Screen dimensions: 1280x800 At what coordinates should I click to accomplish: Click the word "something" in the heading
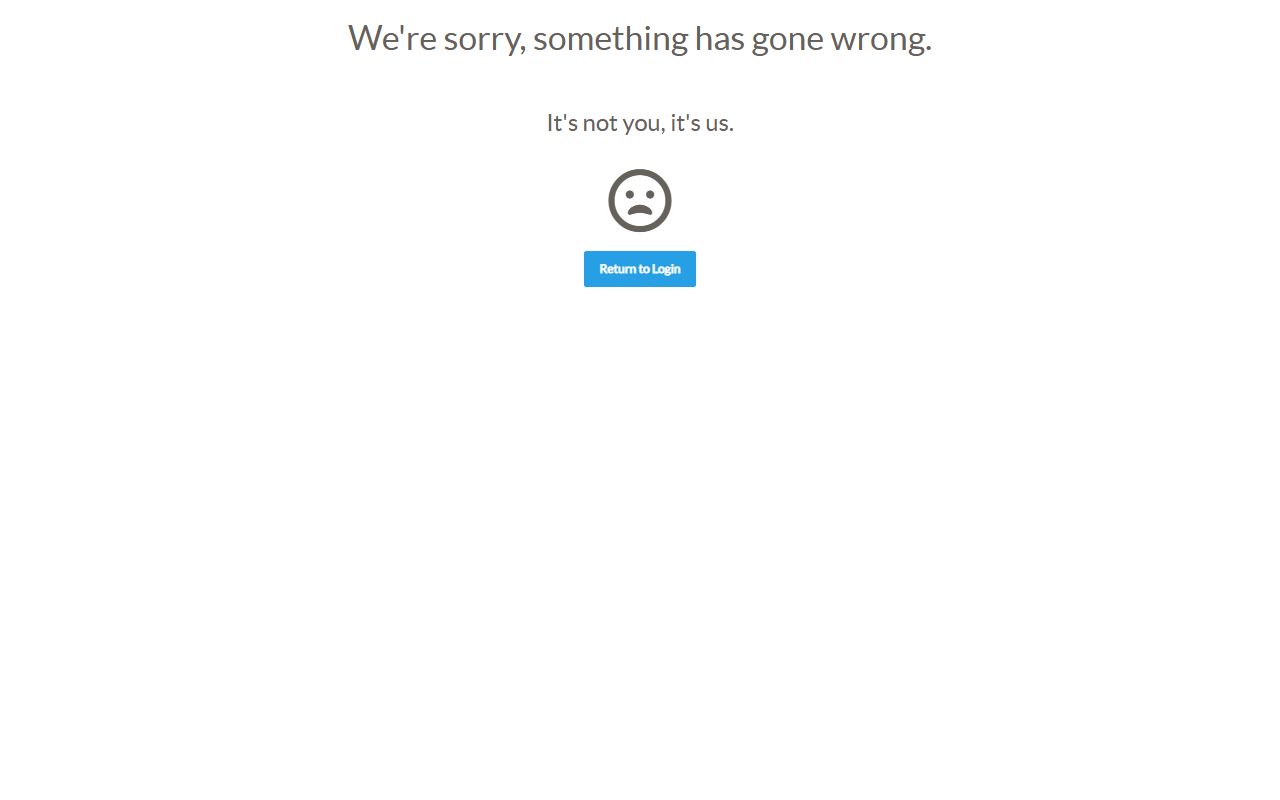coord(610,40)
